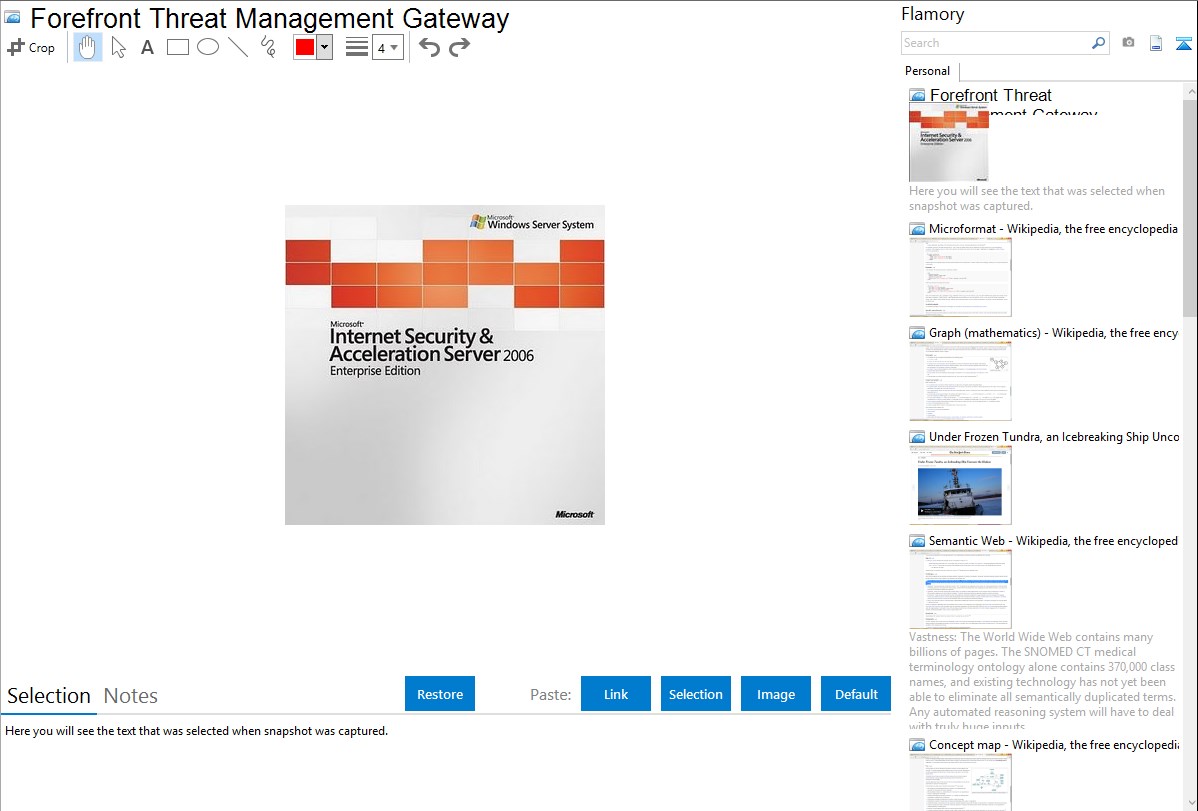Click the icon beside Concept map title
The width and height of the screenshot is (1198, 811).
tap(917, 745)
